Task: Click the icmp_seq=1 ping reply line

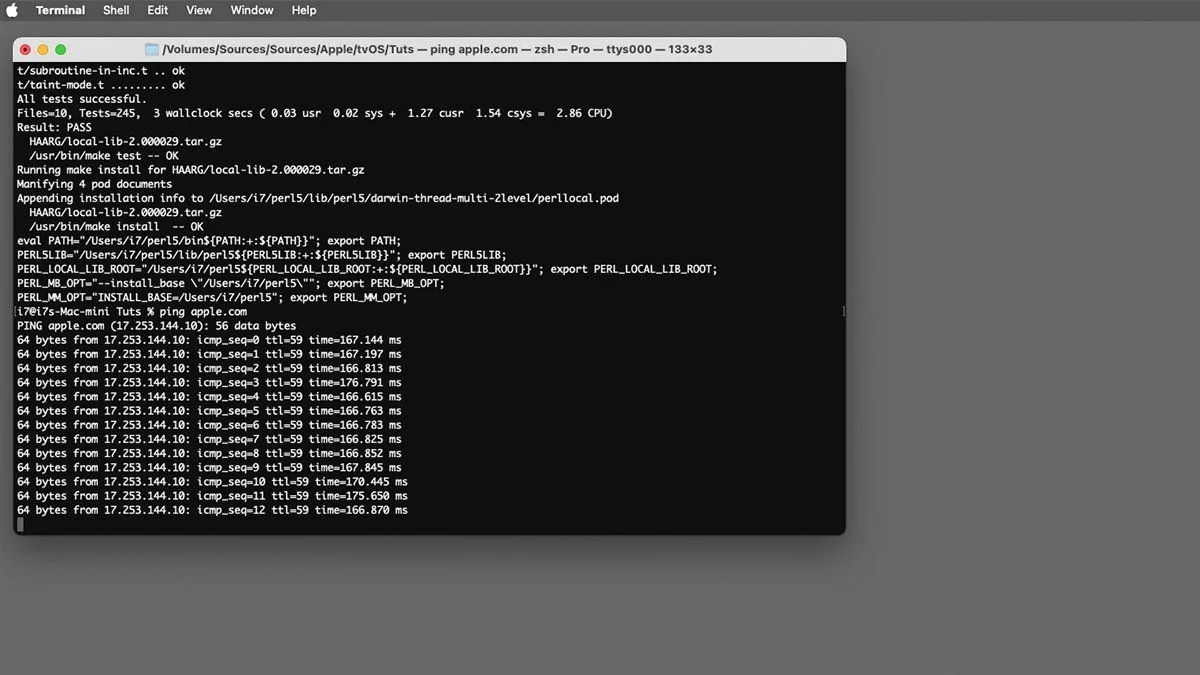Action: [209, 354]
